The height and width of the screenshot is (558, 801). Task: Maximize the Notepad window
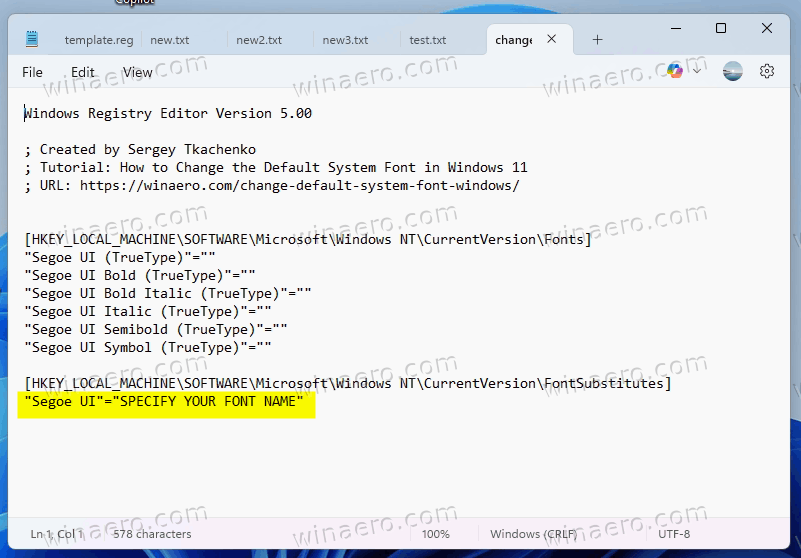(x=721, y=29)
